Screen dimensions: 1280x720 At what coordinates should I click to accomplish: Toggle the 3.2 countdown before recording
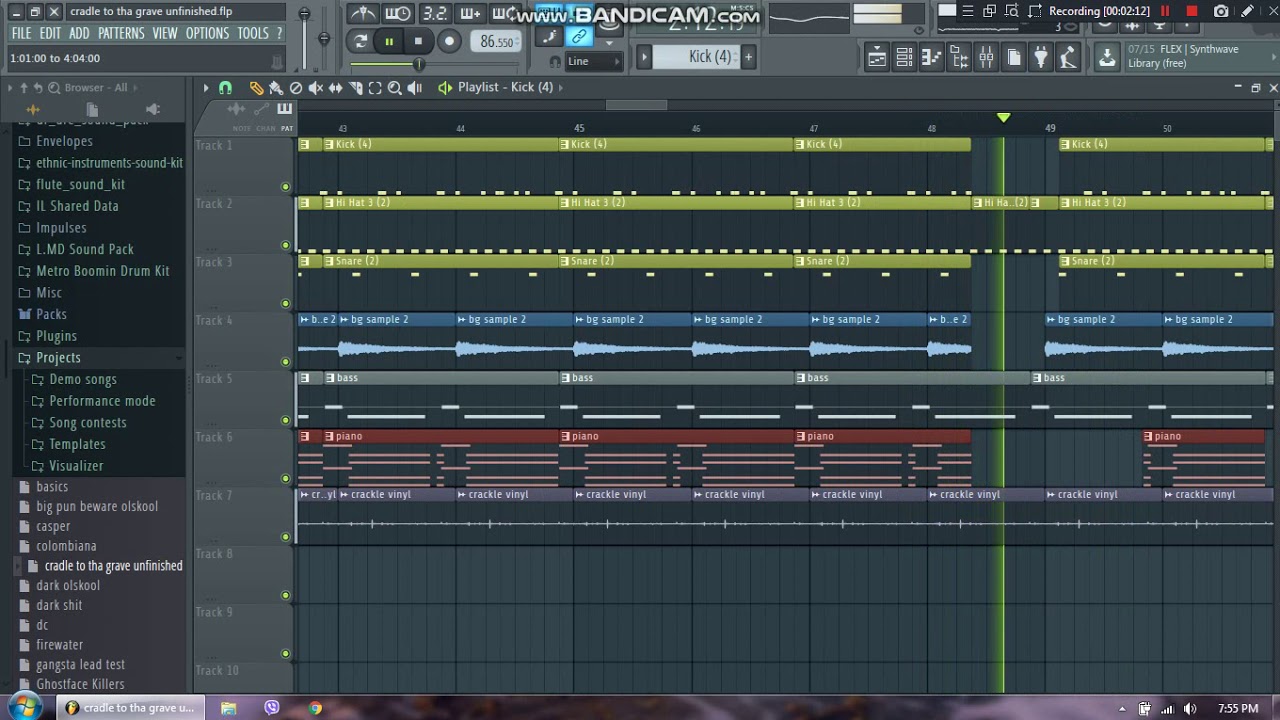(x=435, y=14)
